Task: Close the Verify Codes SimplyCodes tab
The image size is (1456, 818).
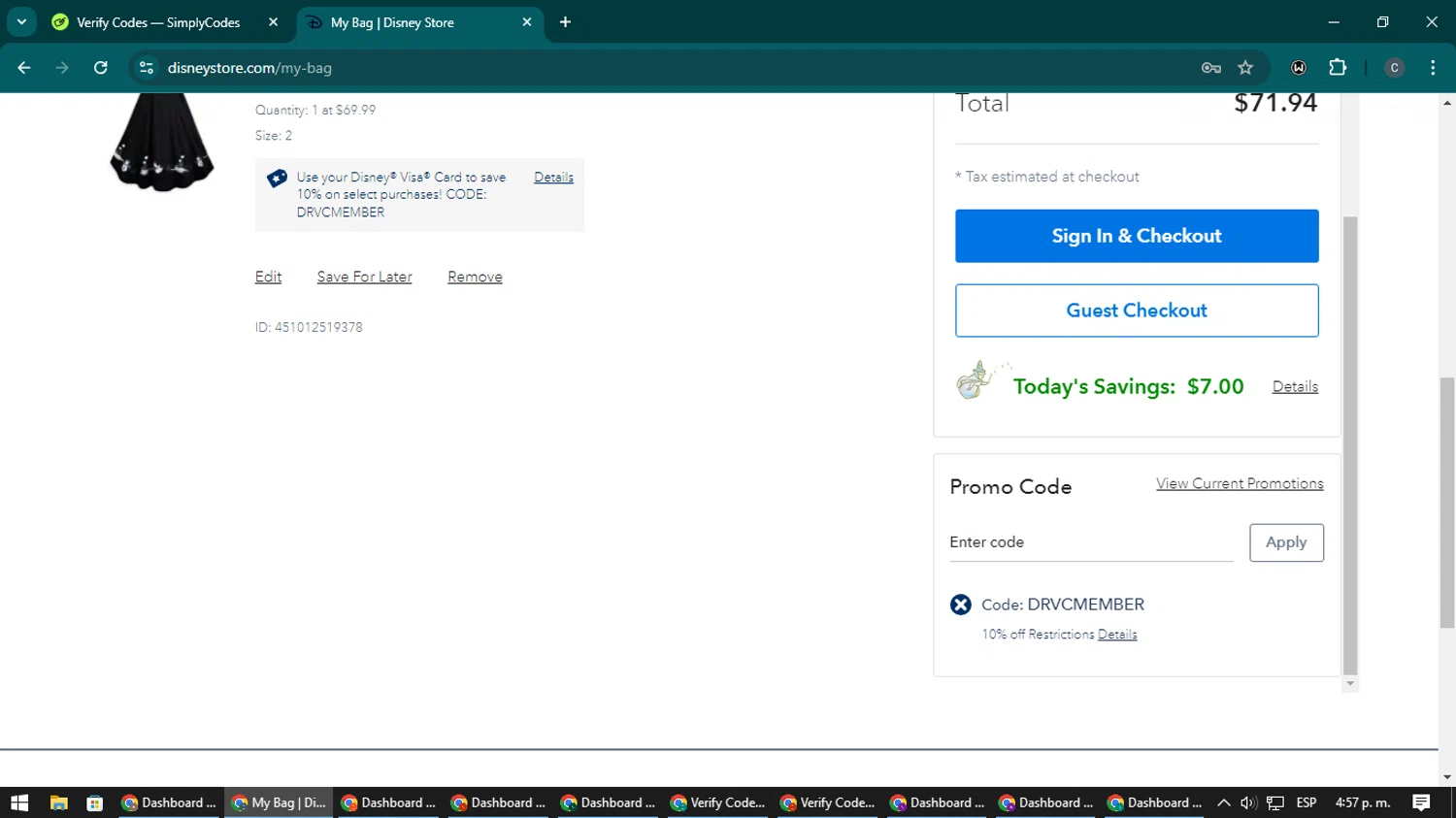Action: [273, 22]
